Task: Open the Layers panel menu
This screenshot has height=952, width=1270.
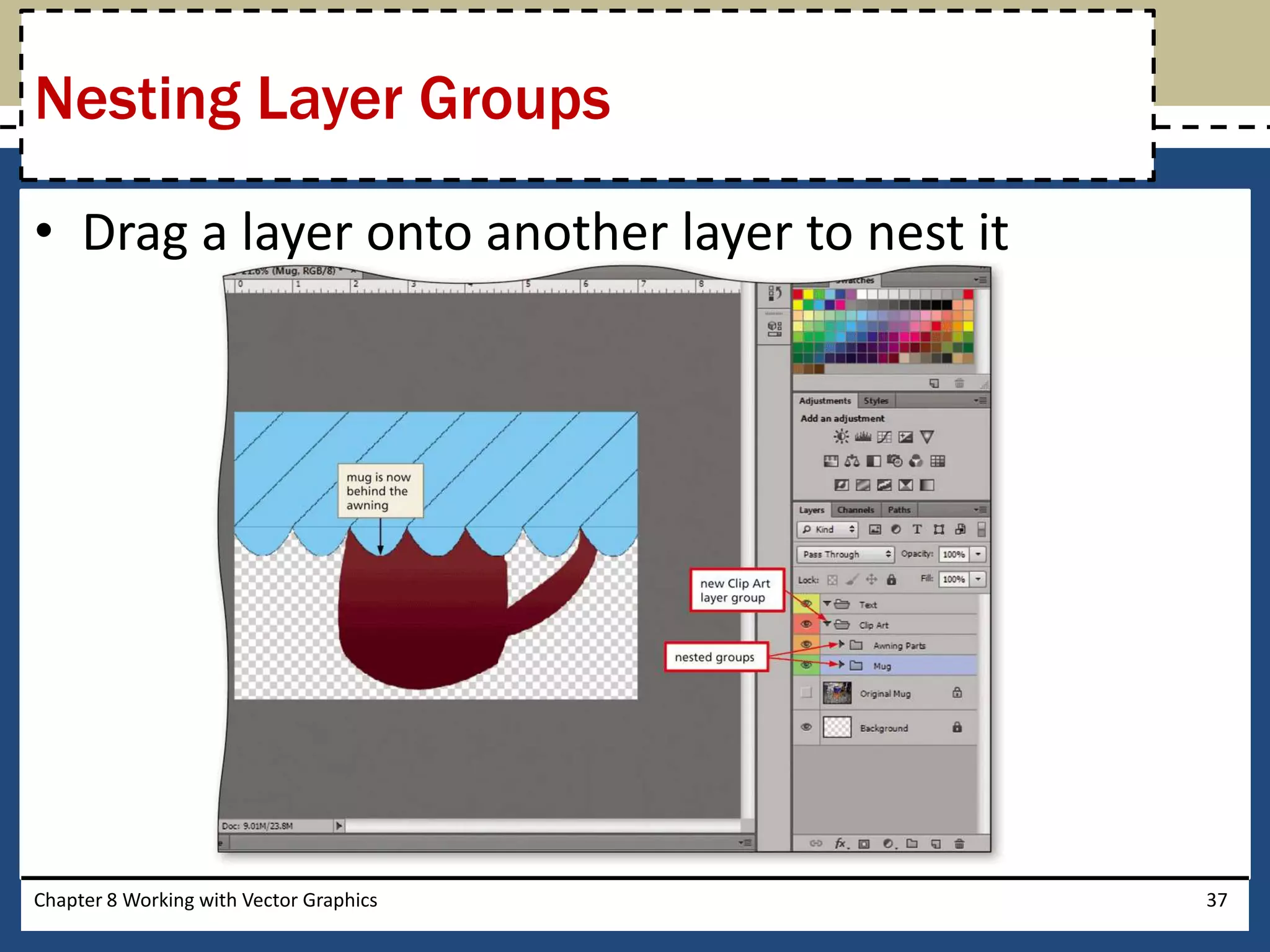Action: click(980, 509)
